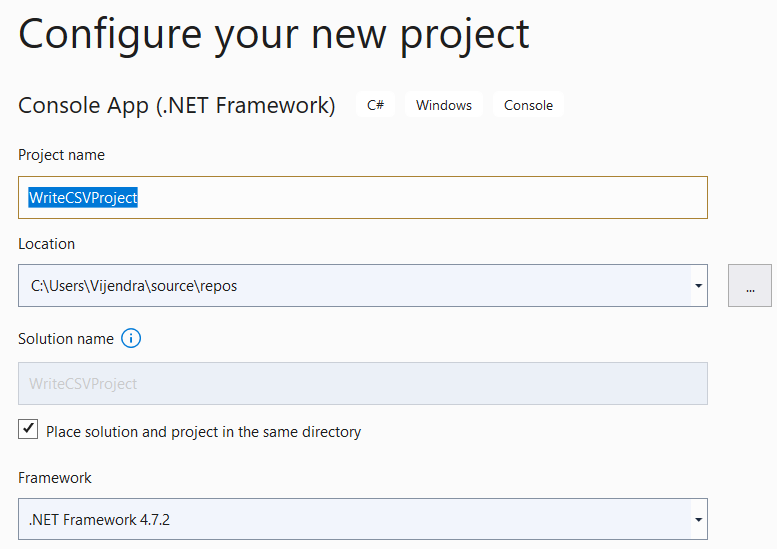Click the Place solution and project label text

point(204,432)
